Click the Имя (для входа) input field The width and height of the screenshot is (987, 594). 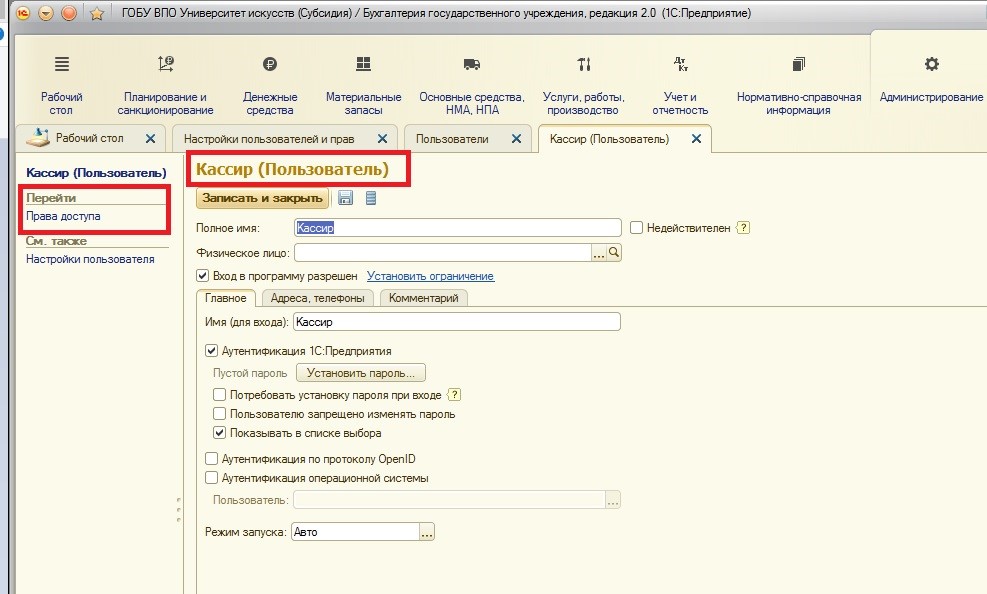pyautogui.click(x=456, y=322)
